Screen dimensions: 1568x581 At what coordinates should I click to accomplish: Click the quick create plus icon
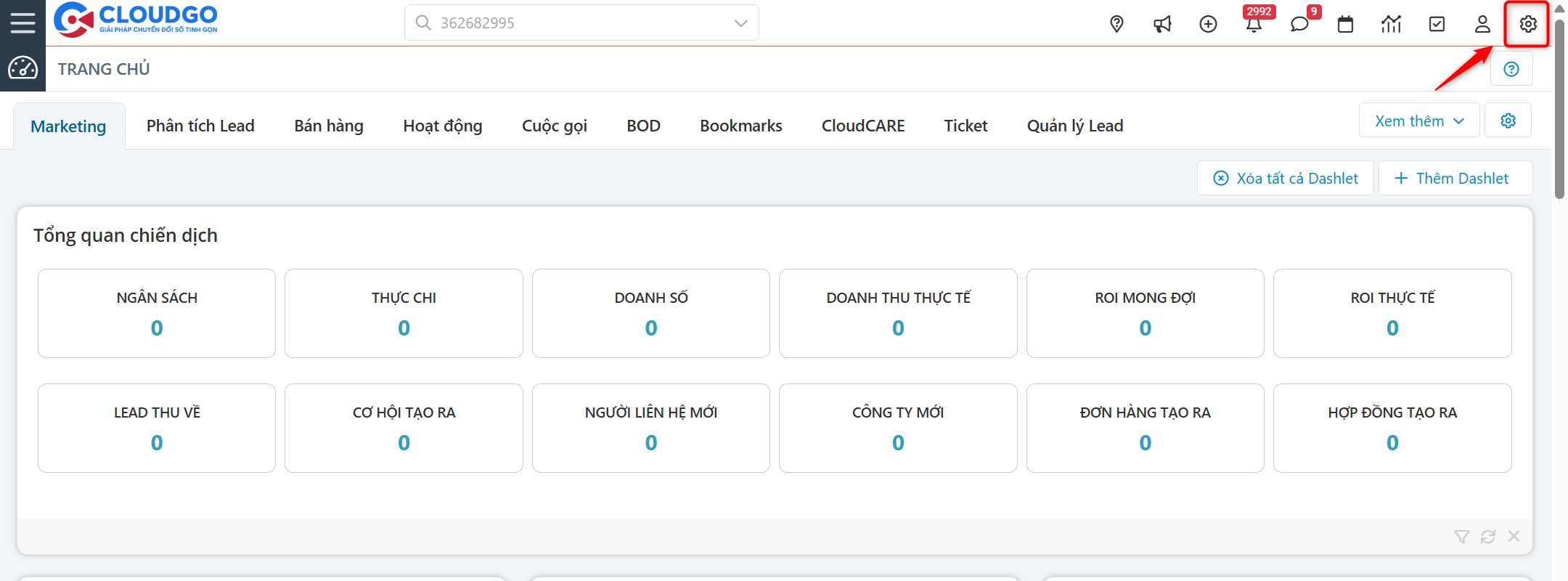1208,24
